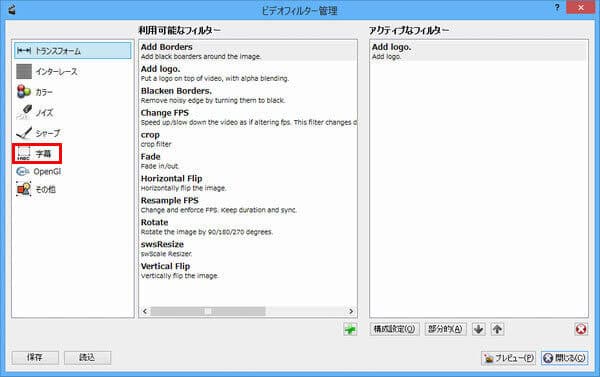
Task: Select the インターレース category icon
Action: coord(24,71)
